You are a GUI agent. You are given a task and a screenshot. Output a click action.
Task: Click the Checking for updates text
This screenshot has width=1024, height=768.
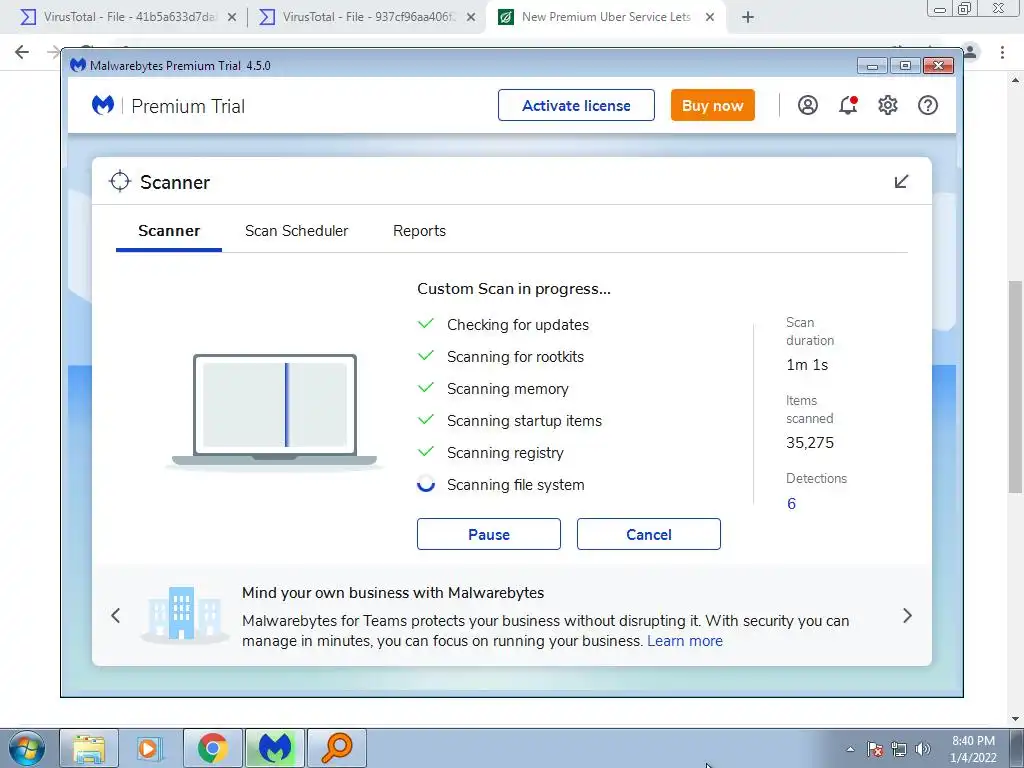click(518, 325)
